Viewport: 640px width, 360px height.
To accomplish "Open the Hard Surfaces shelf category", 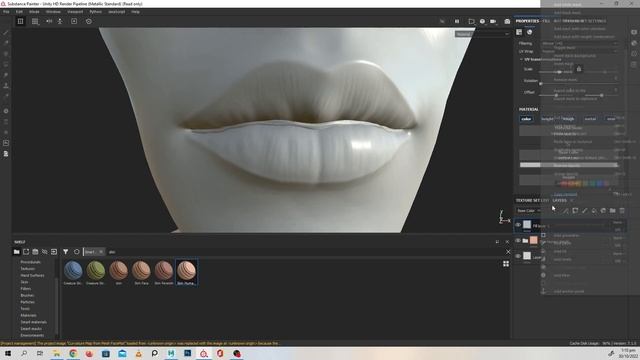I will tap(32, 276).
